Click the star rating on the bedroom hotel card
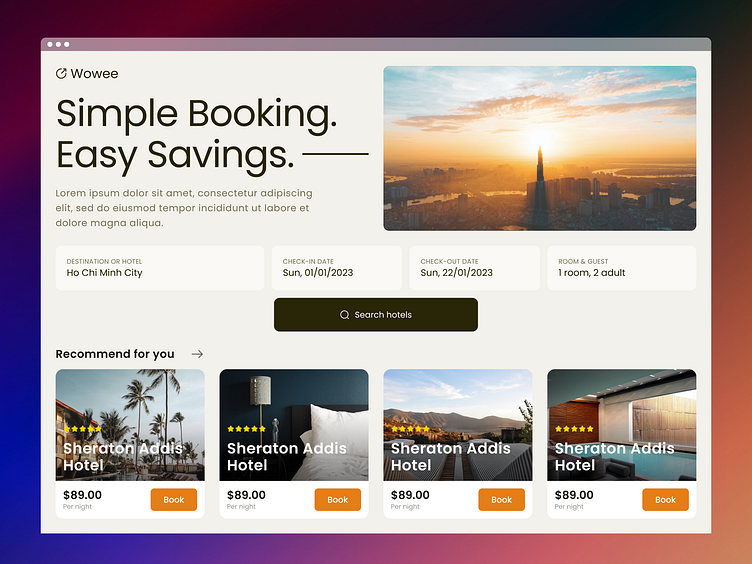This screenshot has width=752, height=564. point(247,429)
